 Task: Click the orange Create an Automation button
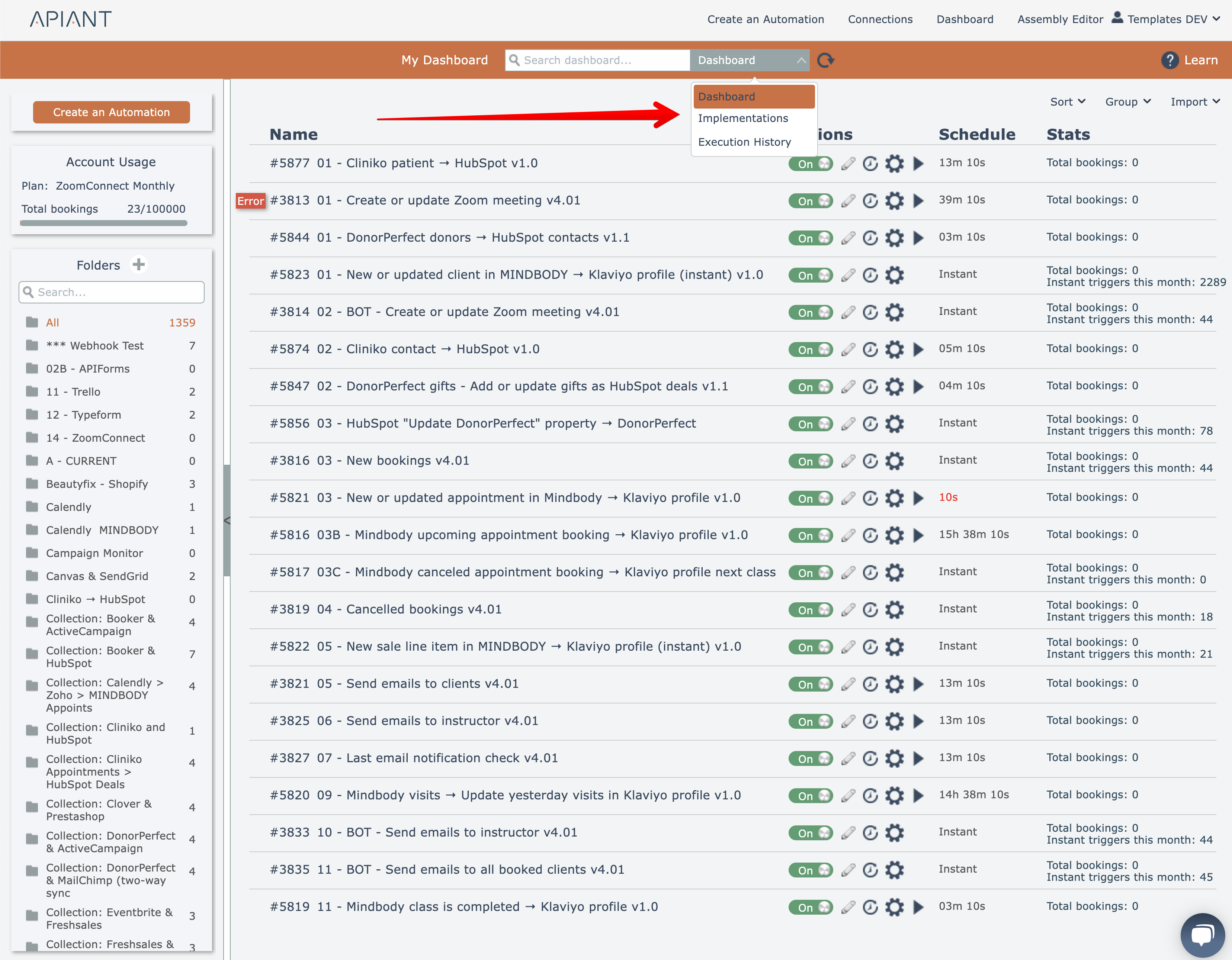[x=112, y=112]
